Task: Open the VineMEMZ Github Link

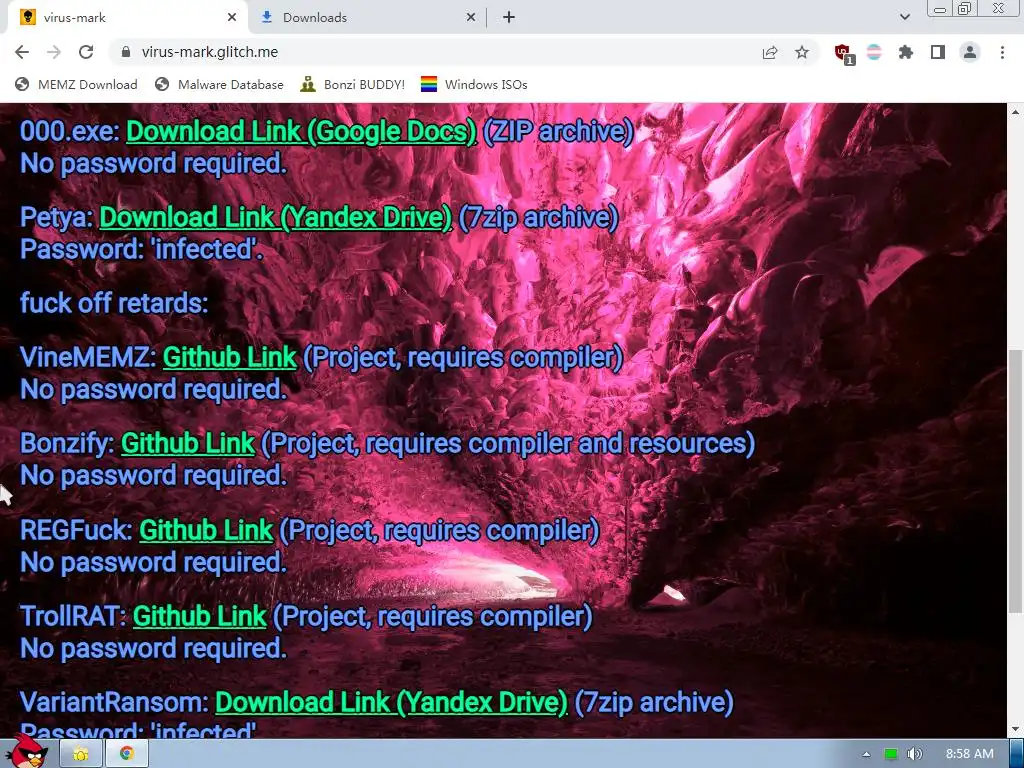Action: (230, 357)
